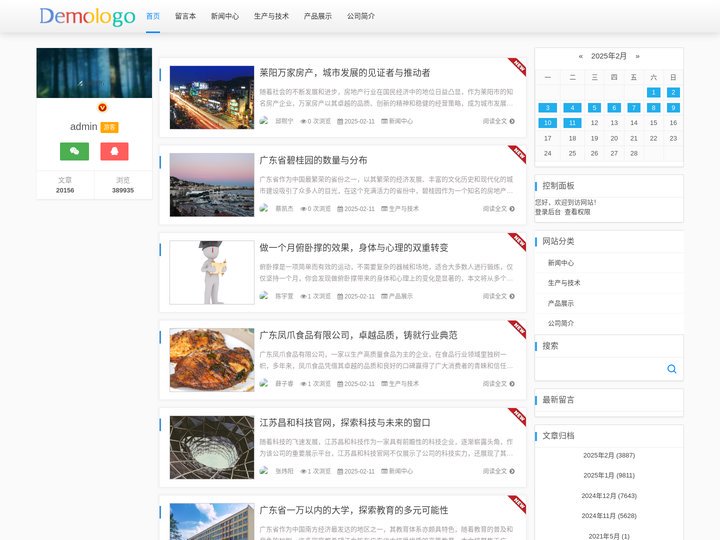Open 新闻中心 in 网站分类 sidebar
Screen dimensions: 720x540
[x=561, y=263]
